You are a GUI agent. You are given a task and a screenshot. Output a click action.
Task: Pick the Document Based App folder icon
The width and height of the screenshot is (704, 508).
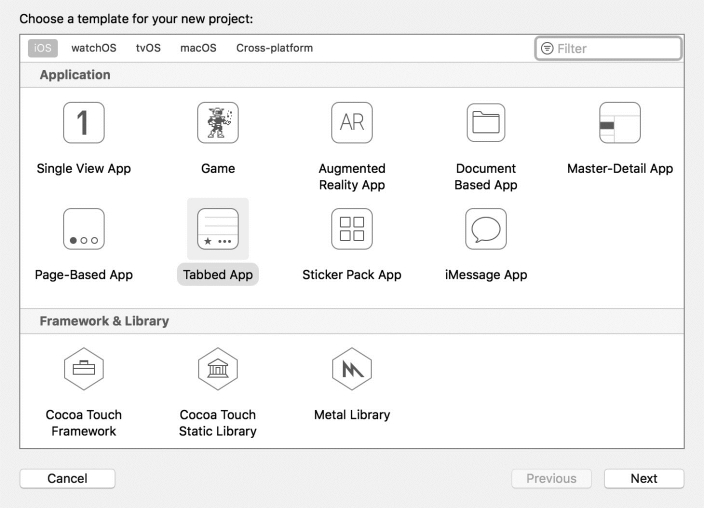[486, 123]
